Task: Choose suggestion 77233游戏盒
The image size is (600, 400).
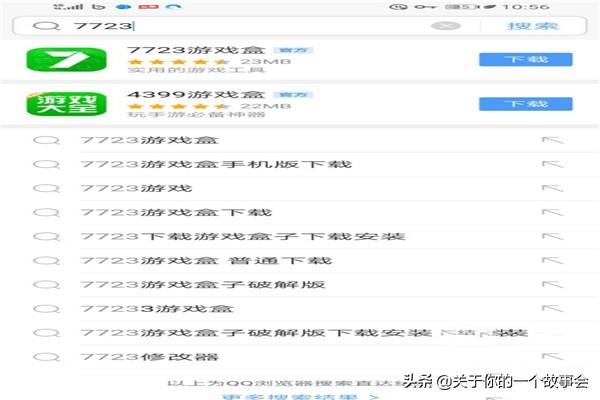Action: [156, 309]
